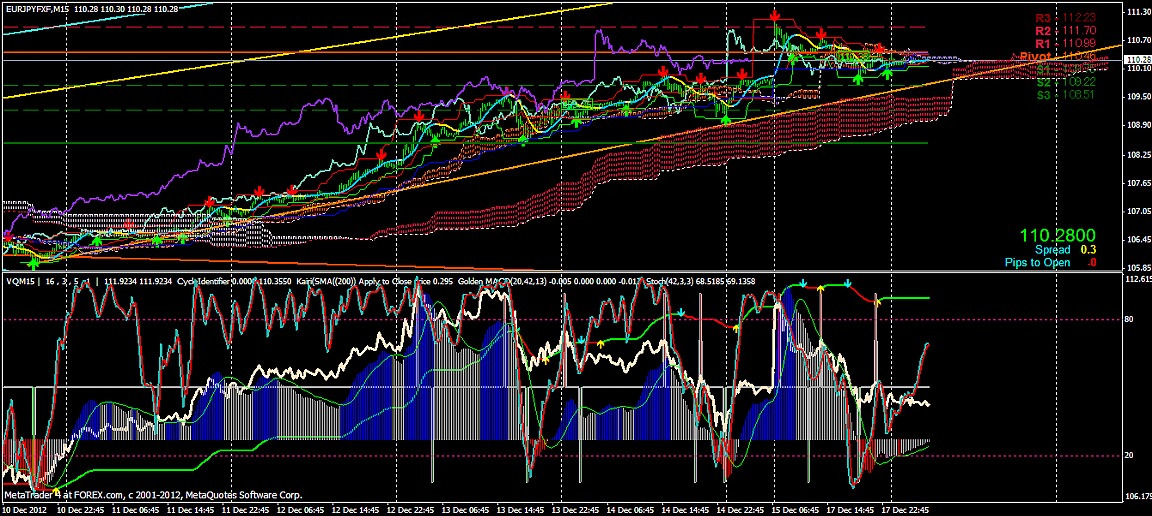Select the 17 Dec 22:45 time axis label
This screenshot has width=1152, height=516.
[907, 509]
